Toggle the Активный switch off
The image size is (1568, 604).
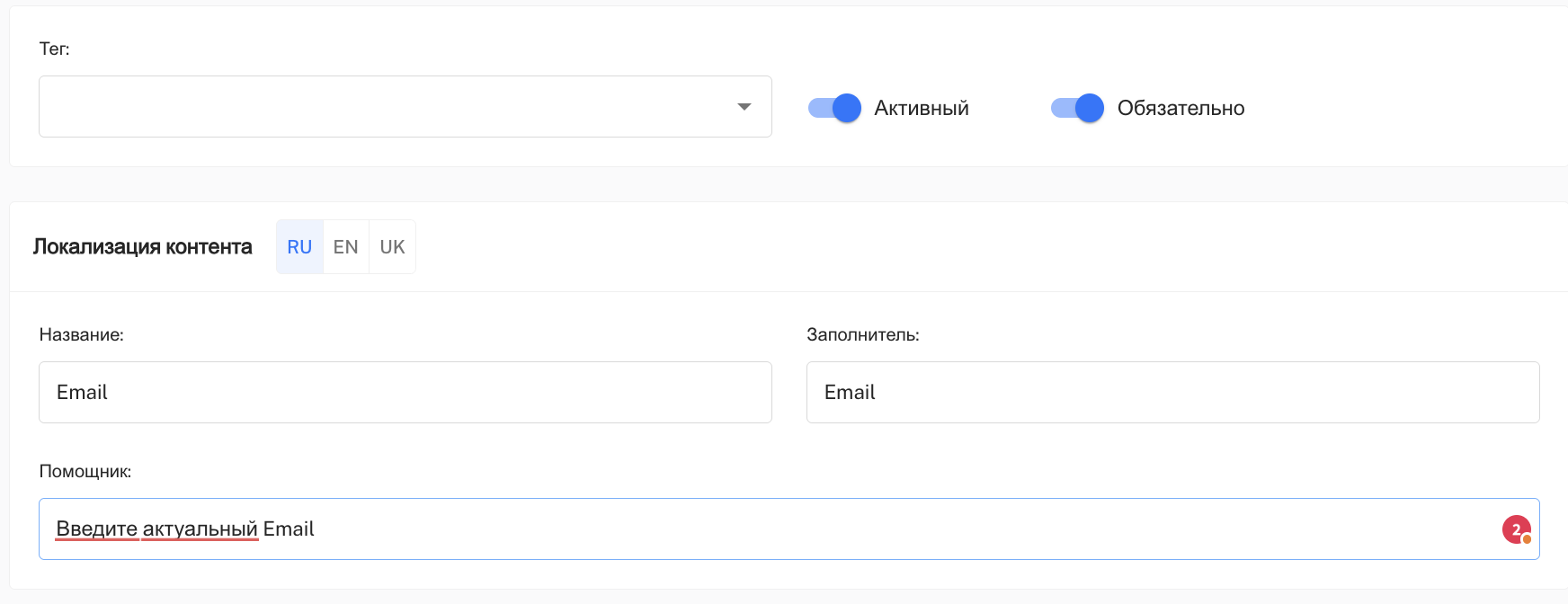tap(834, 108)
